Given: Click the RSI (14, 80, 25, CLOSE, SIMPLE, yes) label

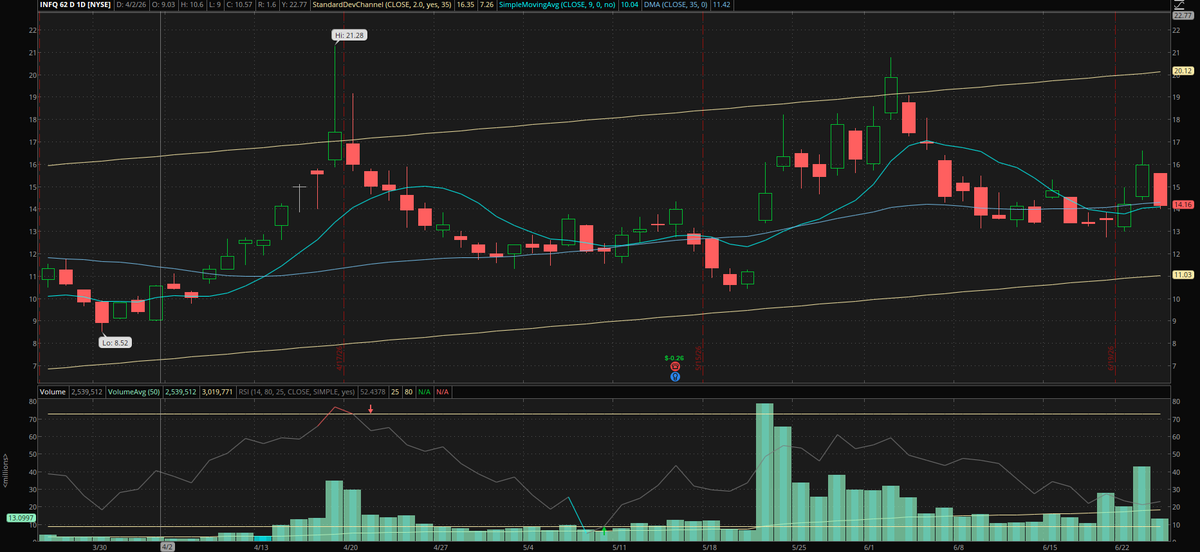Looking at the screenshot, I should tap(297, 392).
